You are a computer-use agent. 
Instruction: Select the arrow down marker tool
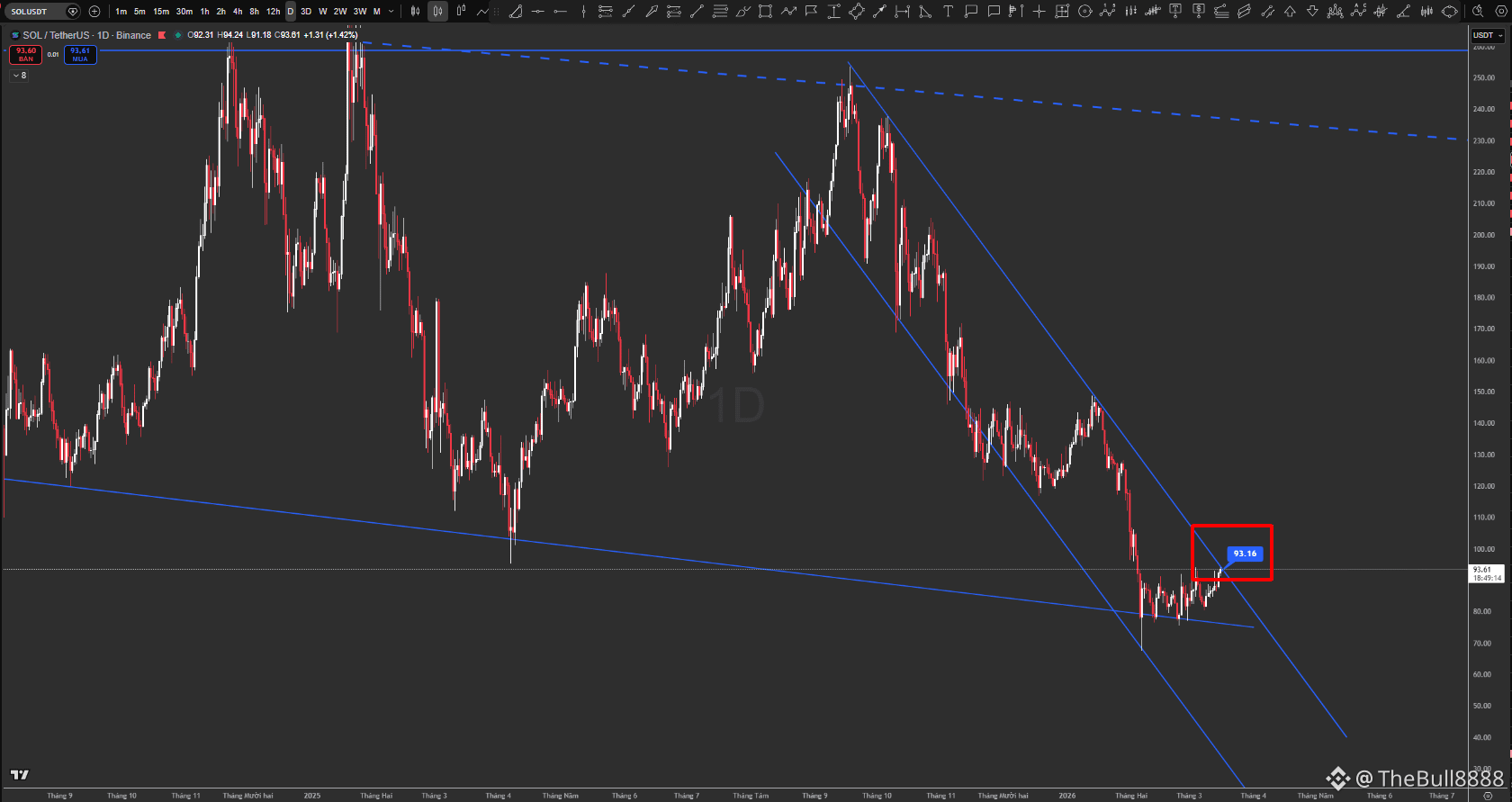click(x=1312, y=12)
